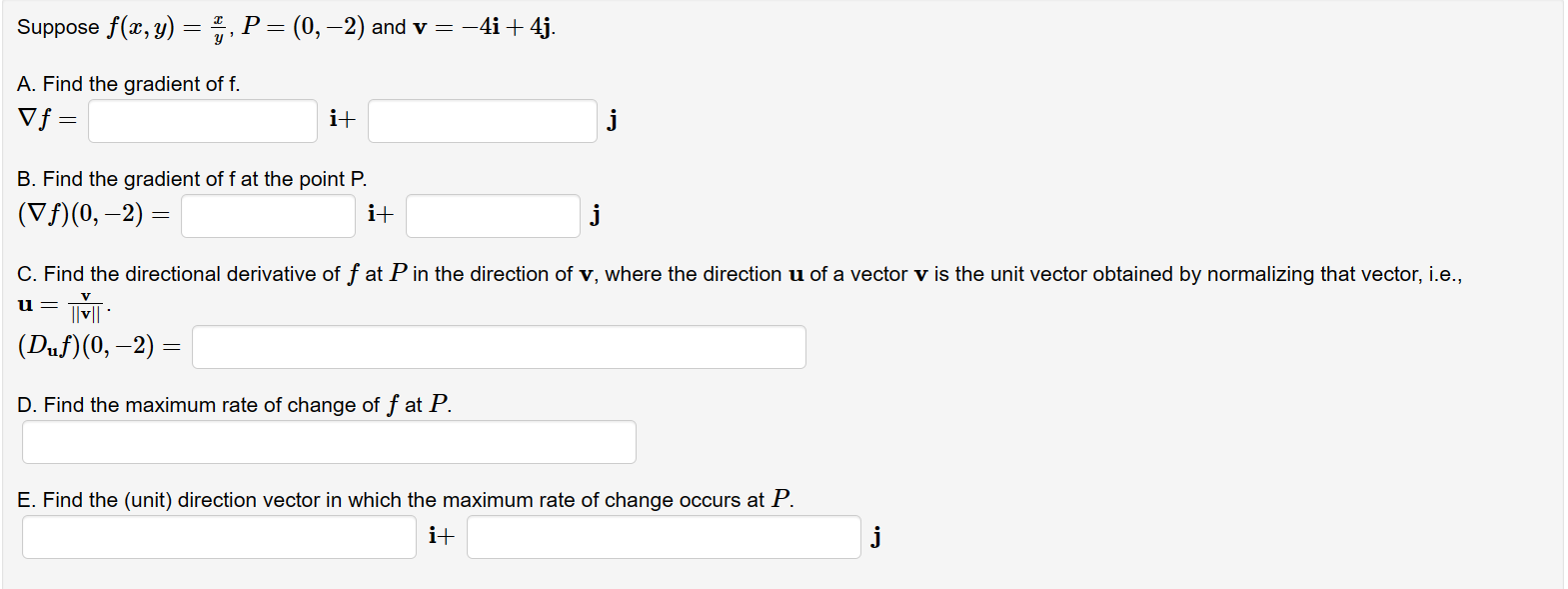Activate the j-component box for gradient at P
The height and width of the screenshot is (589, 1568).
(493, 216)
